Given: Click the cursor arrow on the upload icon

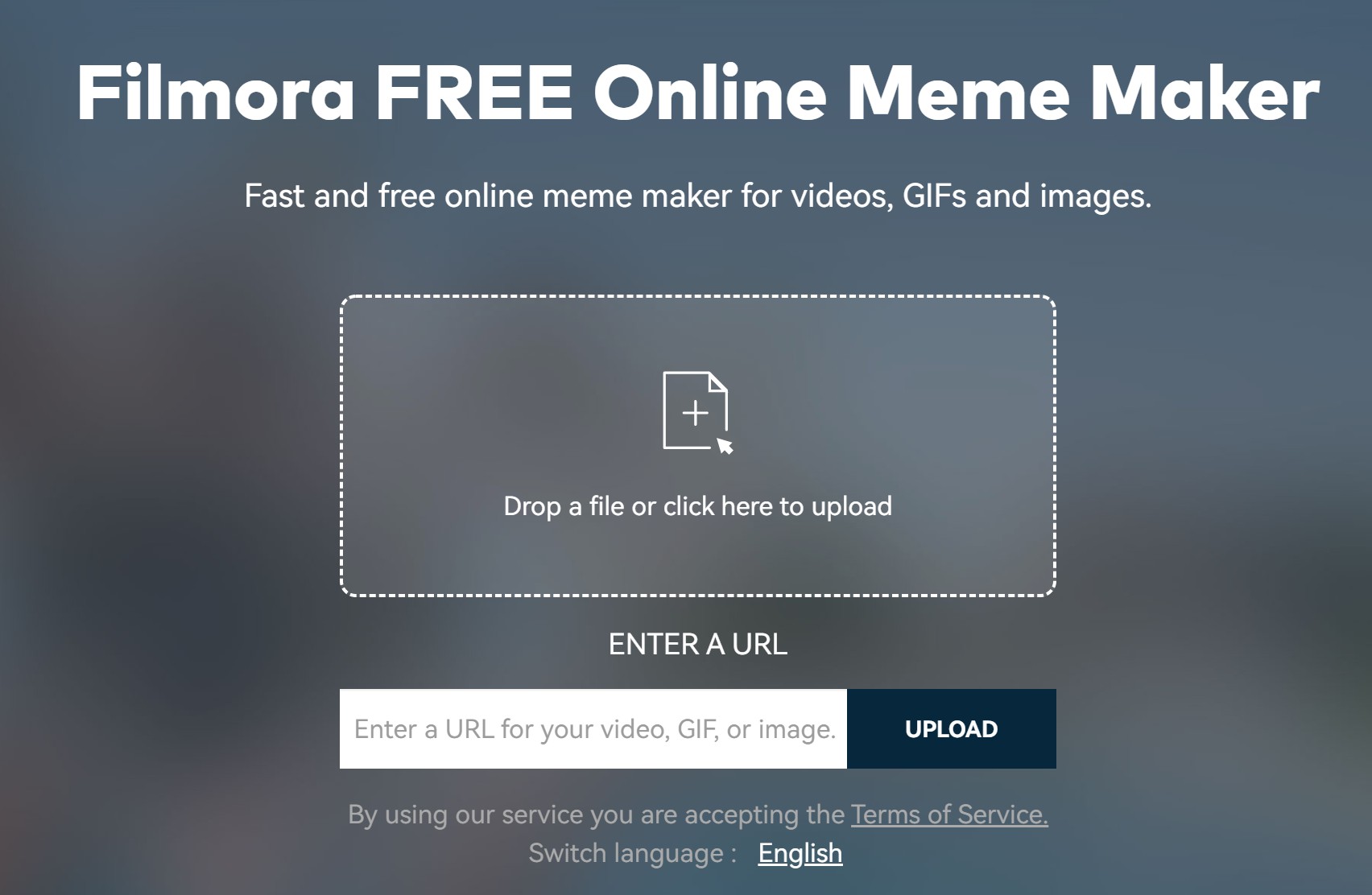Looking at the screenshot, I should pos(725,445).
